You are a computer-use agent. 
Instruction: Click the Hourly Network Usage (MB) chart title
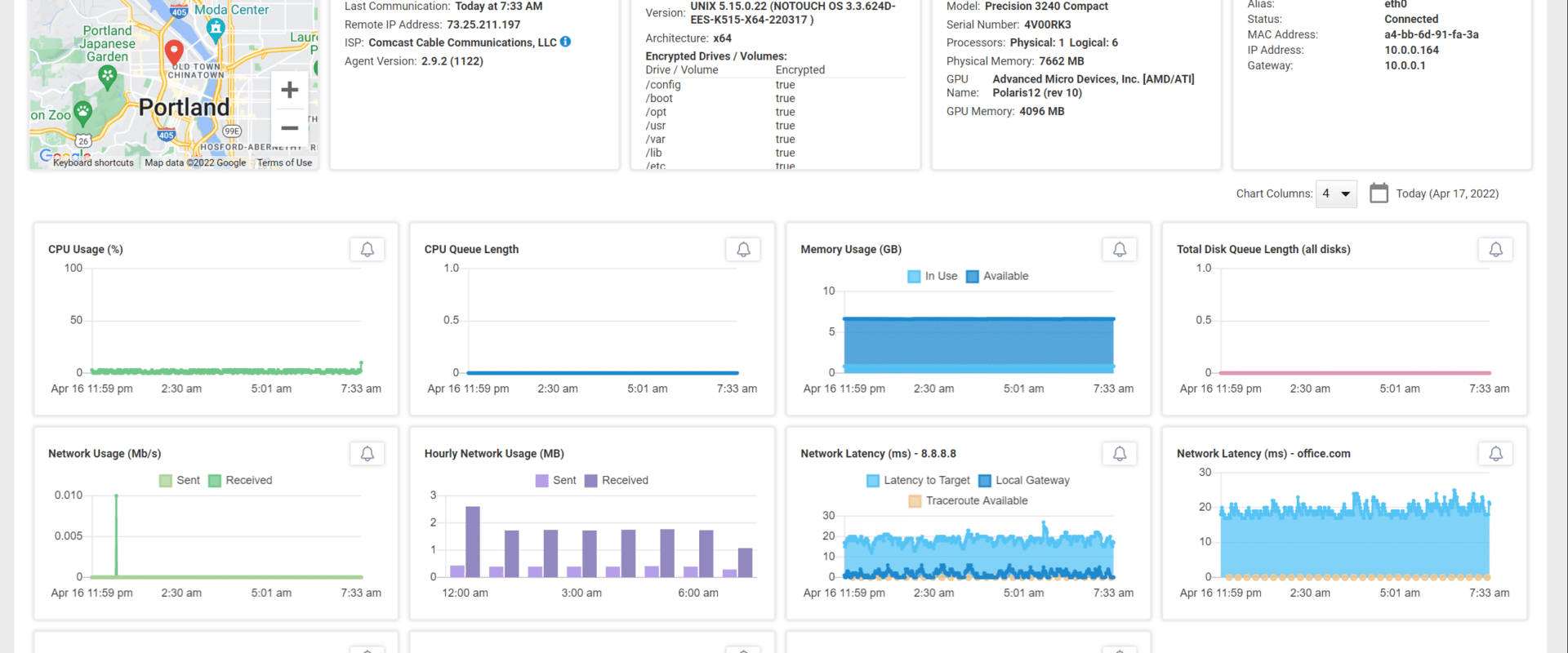coord(494,454)
